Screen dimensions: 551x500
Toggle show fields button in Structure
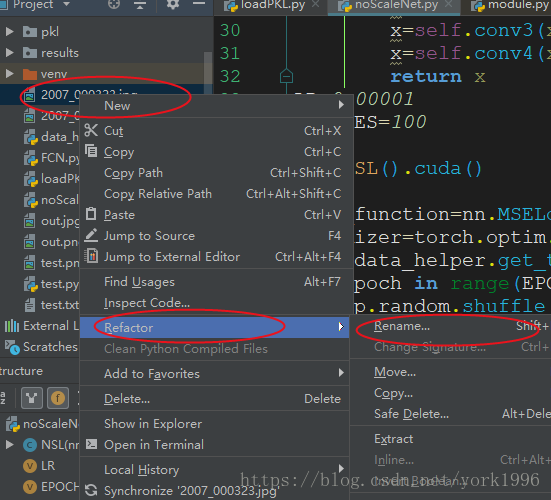point(58,398)
